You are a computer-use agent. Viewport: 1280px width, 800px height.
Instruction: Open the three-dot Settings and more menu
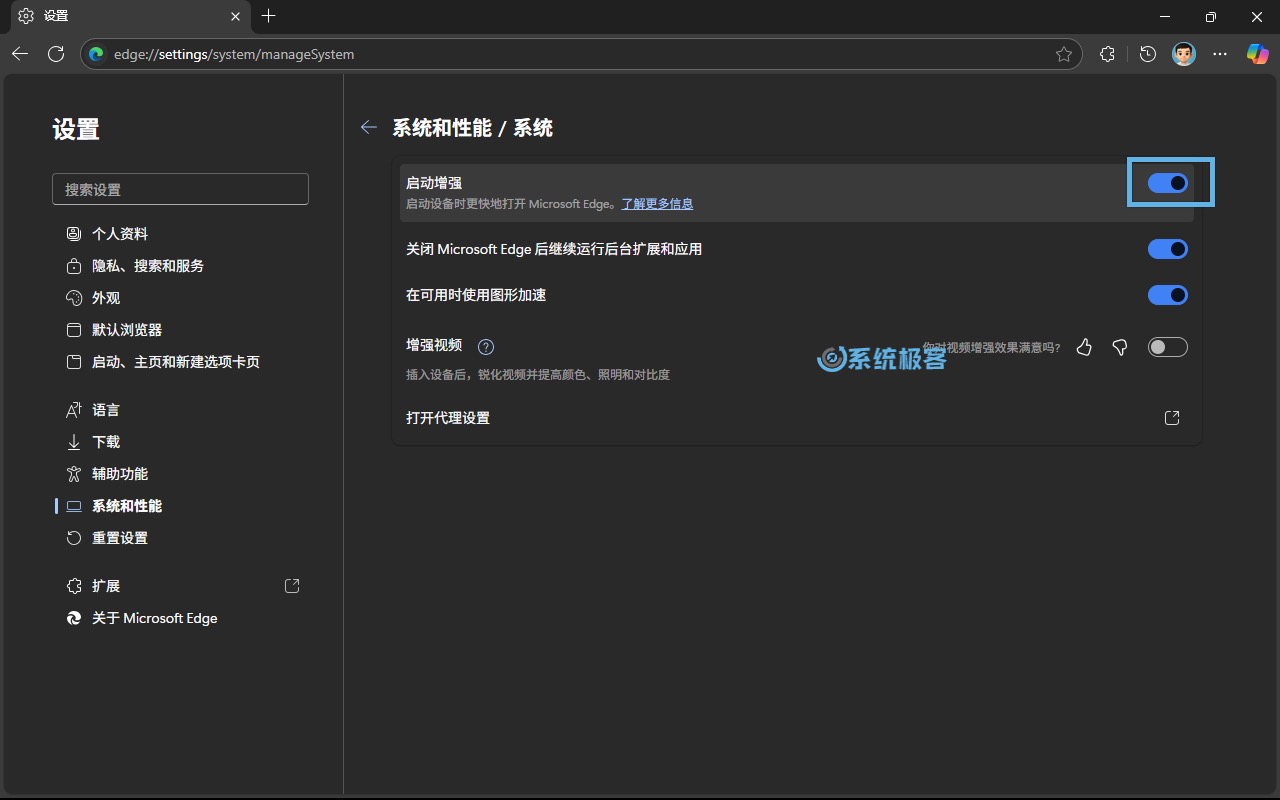pyautogui.click(x=1220, y=54)
